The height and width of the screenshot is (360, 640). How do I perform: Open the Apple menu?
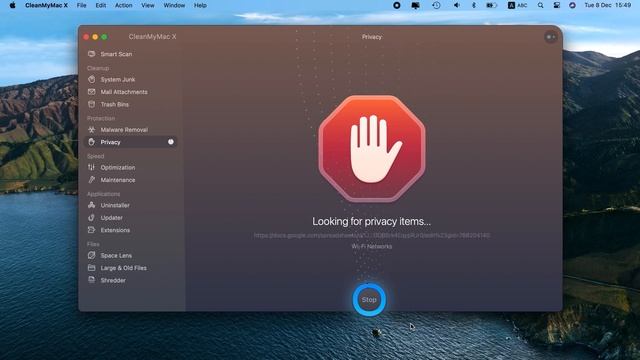click(12, 5)
